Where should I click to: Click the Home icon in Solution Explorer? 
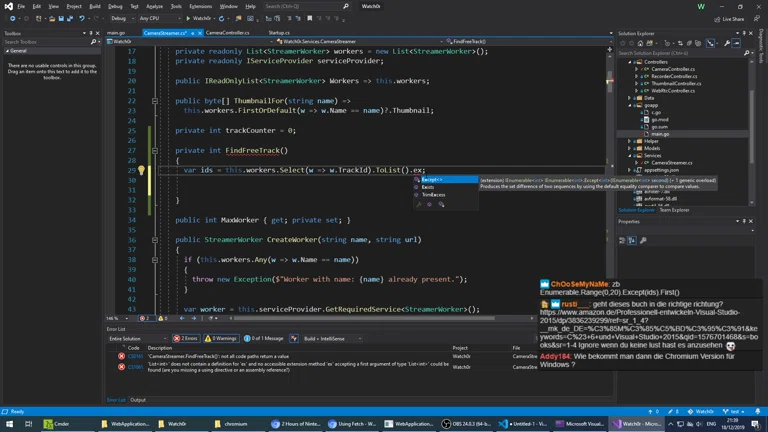click(640, 43)
